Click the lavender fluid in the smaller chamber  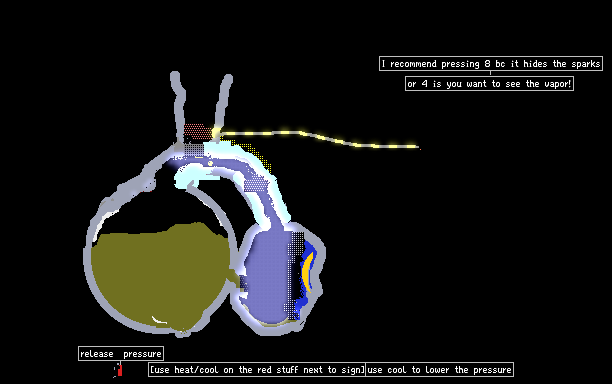(267, 273)
